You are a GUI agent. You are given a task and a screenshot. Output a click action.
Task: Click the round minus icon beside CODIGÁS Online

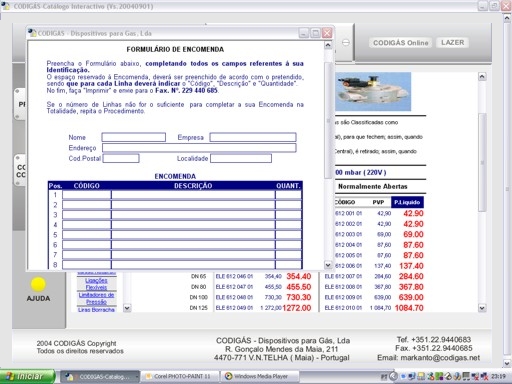click(x=346, y=43)
